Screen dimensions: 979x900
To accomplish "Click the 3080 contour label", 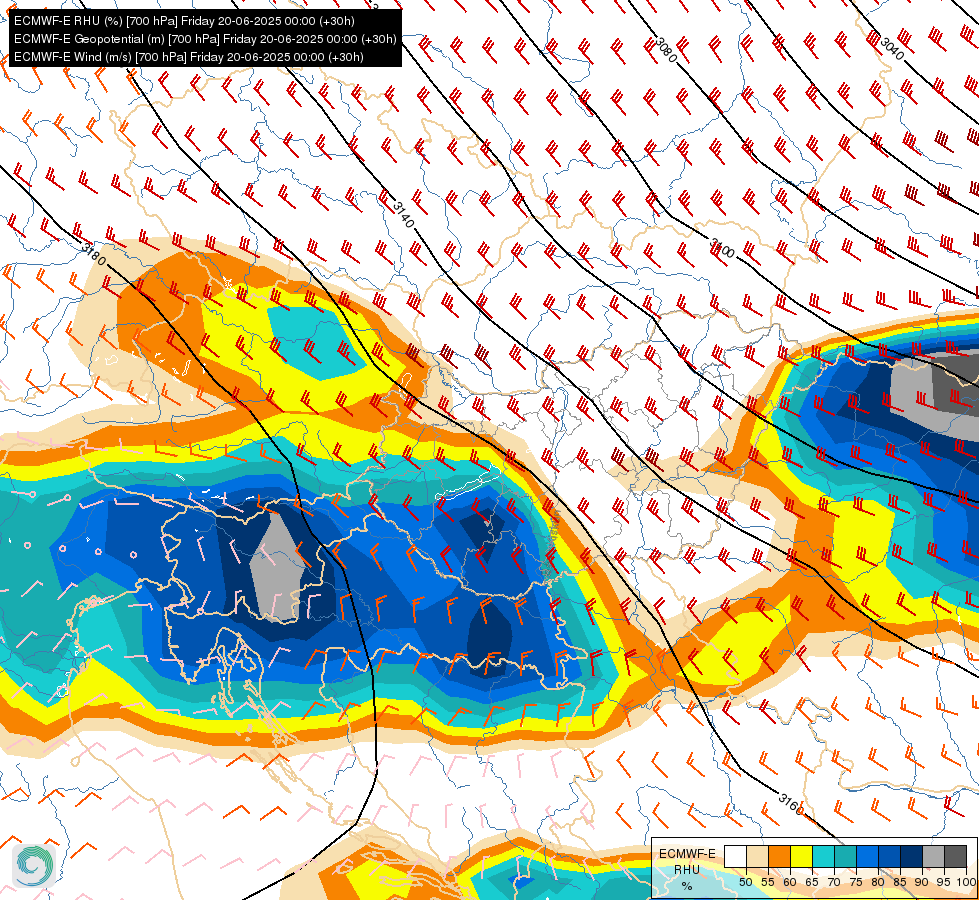I will click(666, 49).
